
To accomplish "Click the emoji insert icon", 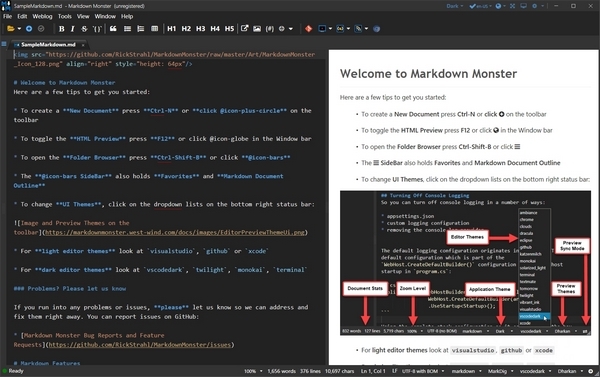I will pos(282,29).
